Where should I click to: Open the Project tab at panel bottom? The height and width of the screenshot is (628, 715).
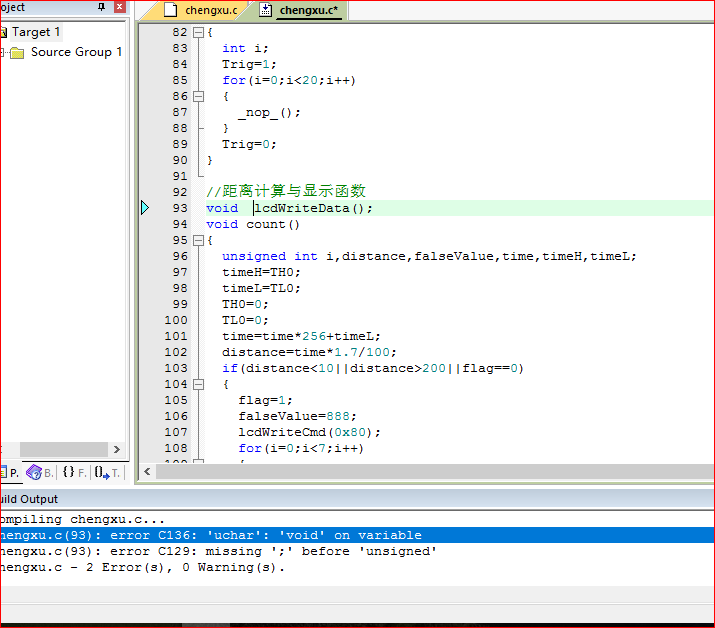(10, 472)
